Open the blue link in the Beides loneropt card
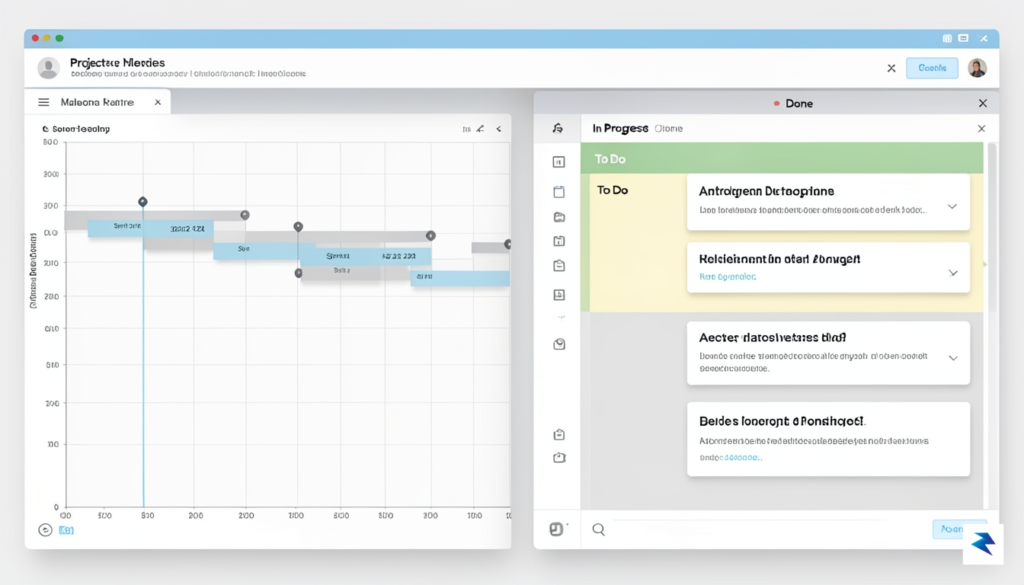Image resolution: width=1024 pixels, height=585 pixels. [743, 458]
